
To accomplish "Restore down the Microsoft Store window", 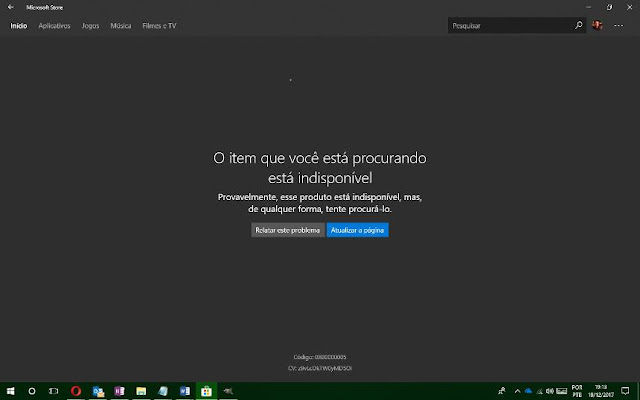I will coord(609,7).
